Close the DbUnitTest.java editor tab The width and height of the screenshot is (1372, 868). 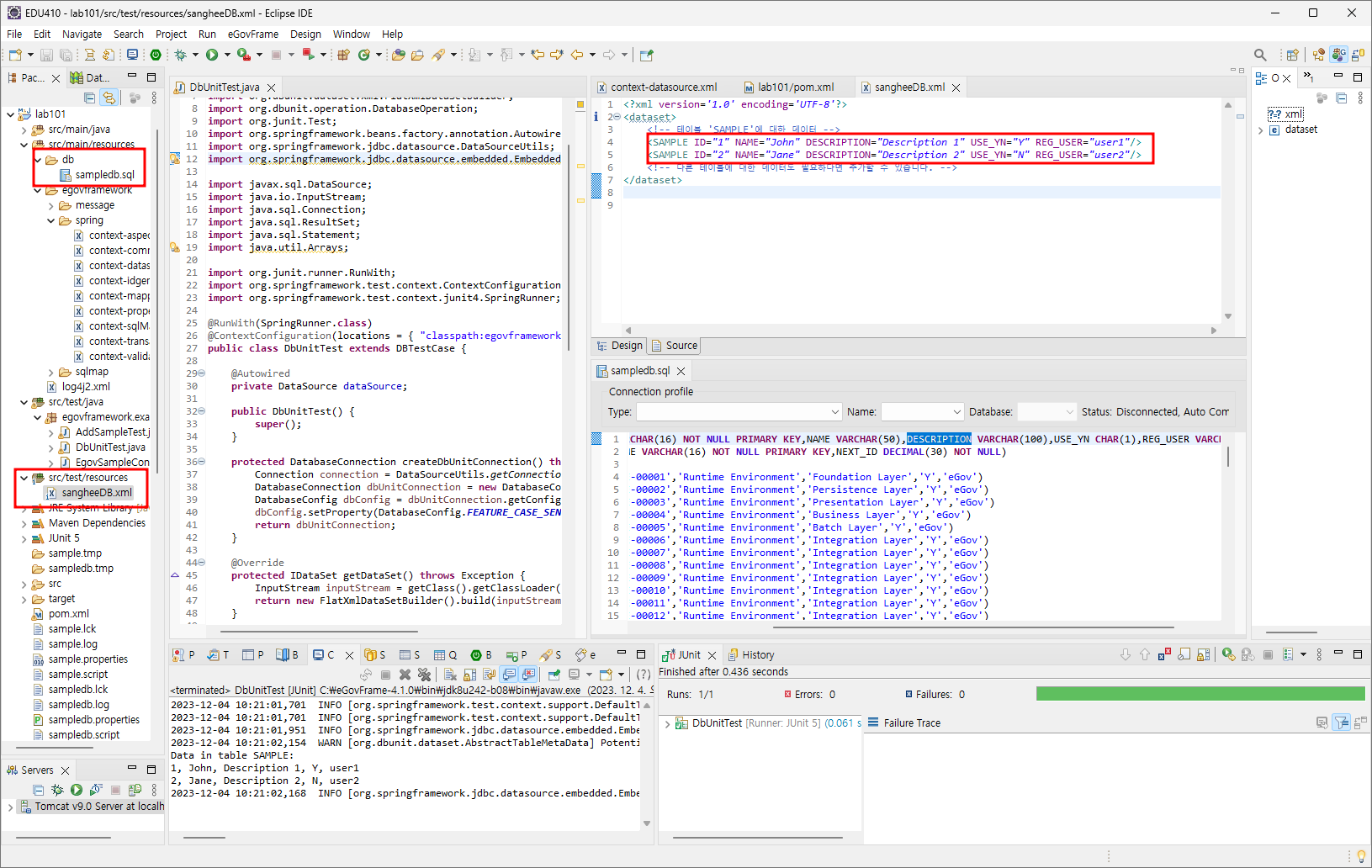tap(271, 87)
